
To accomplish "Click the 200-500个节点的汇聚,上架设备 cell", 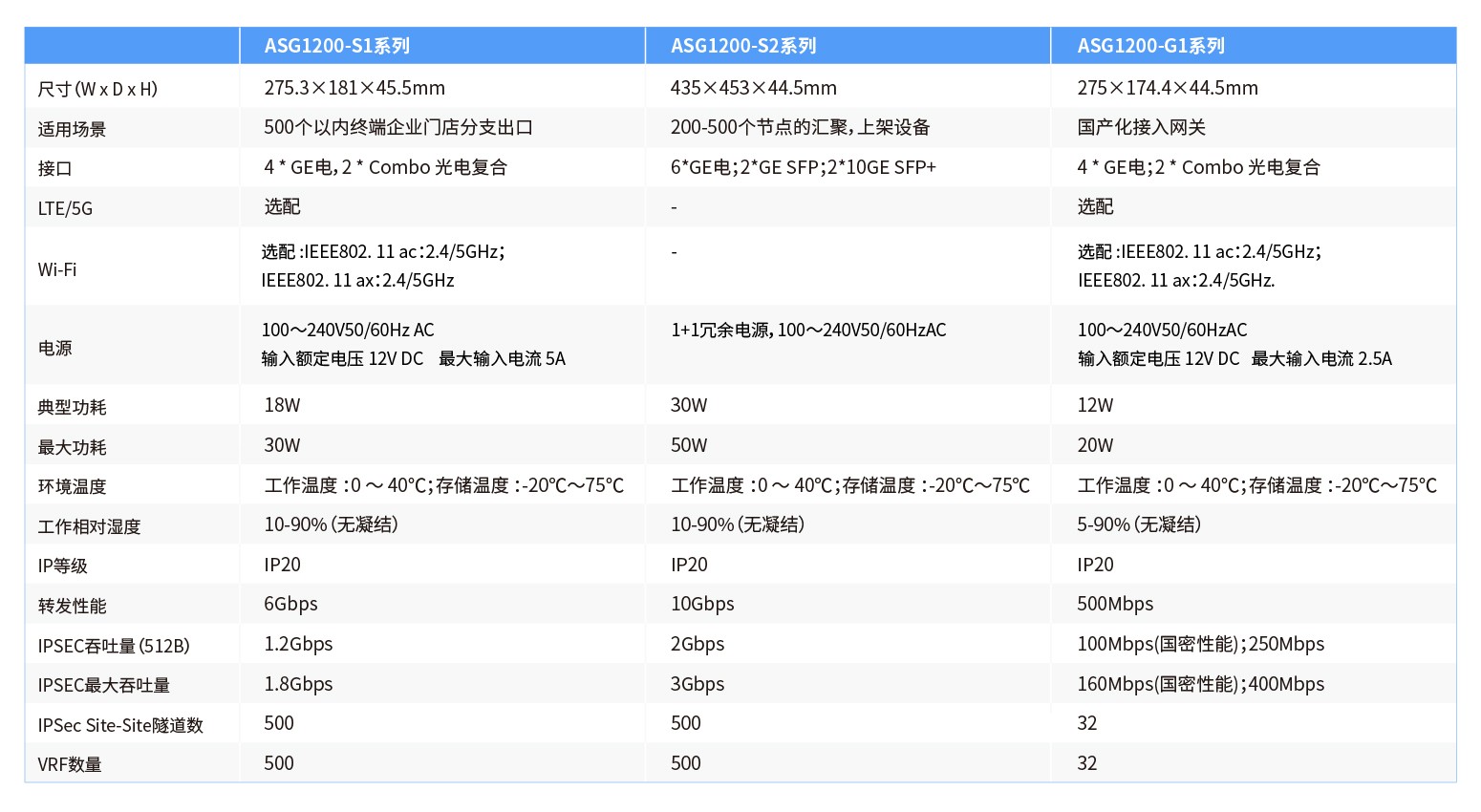I will [x=800, y=127].
